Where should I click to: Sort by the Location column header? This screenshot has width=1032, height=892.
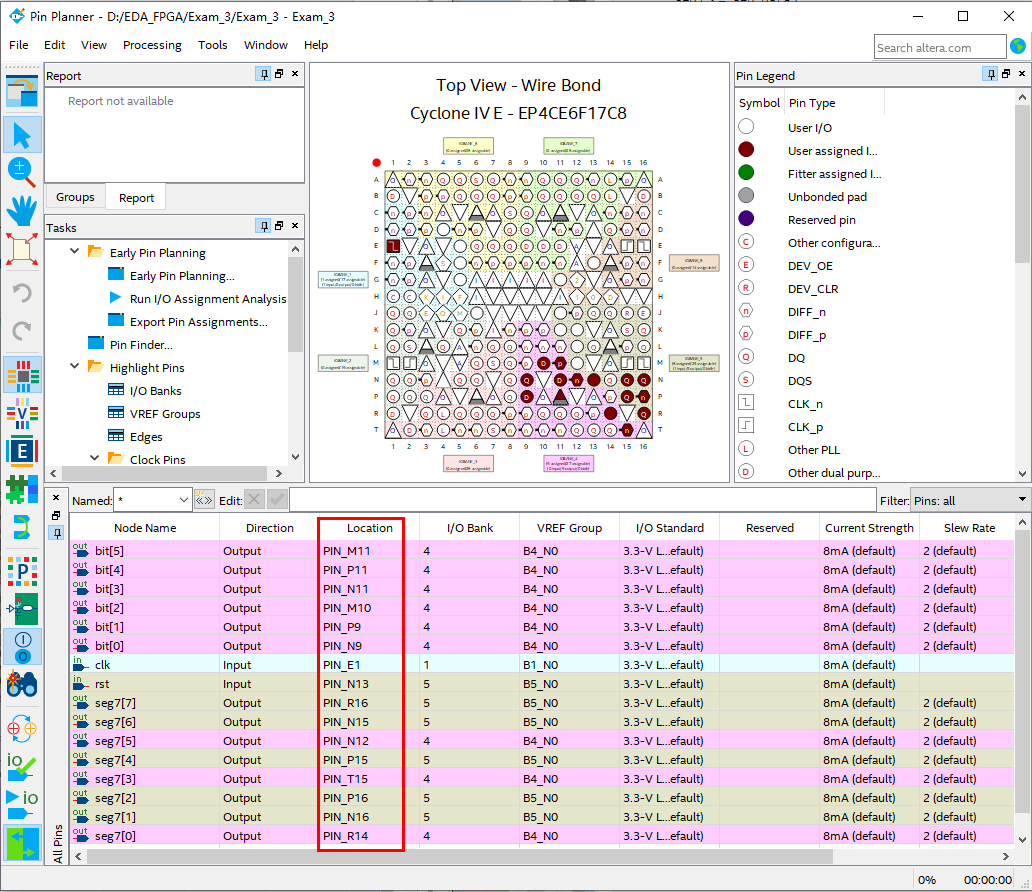369,528
